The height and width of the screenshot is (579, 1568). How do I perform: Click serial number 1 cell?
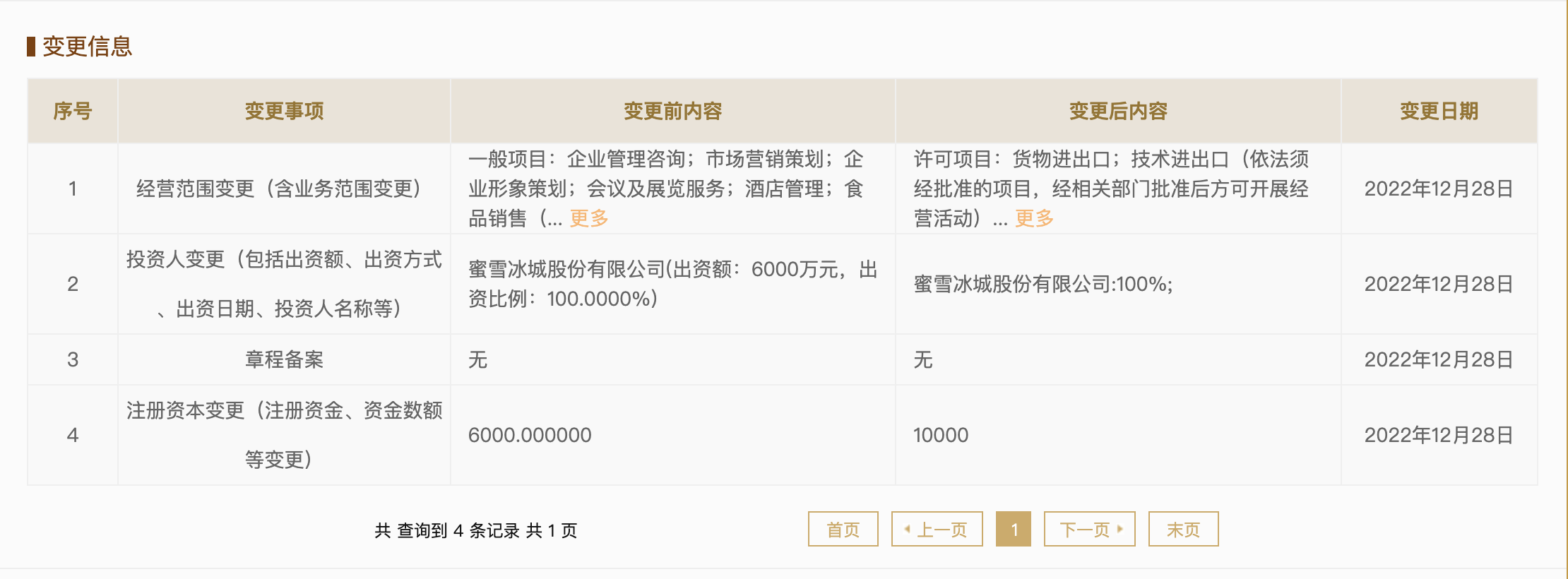73,189
